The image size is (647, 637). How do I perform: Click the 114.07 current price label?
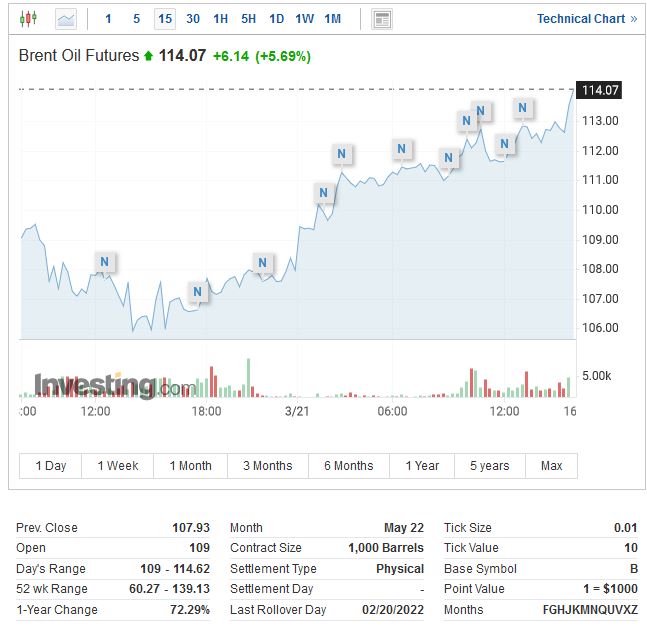pos(600,90)
